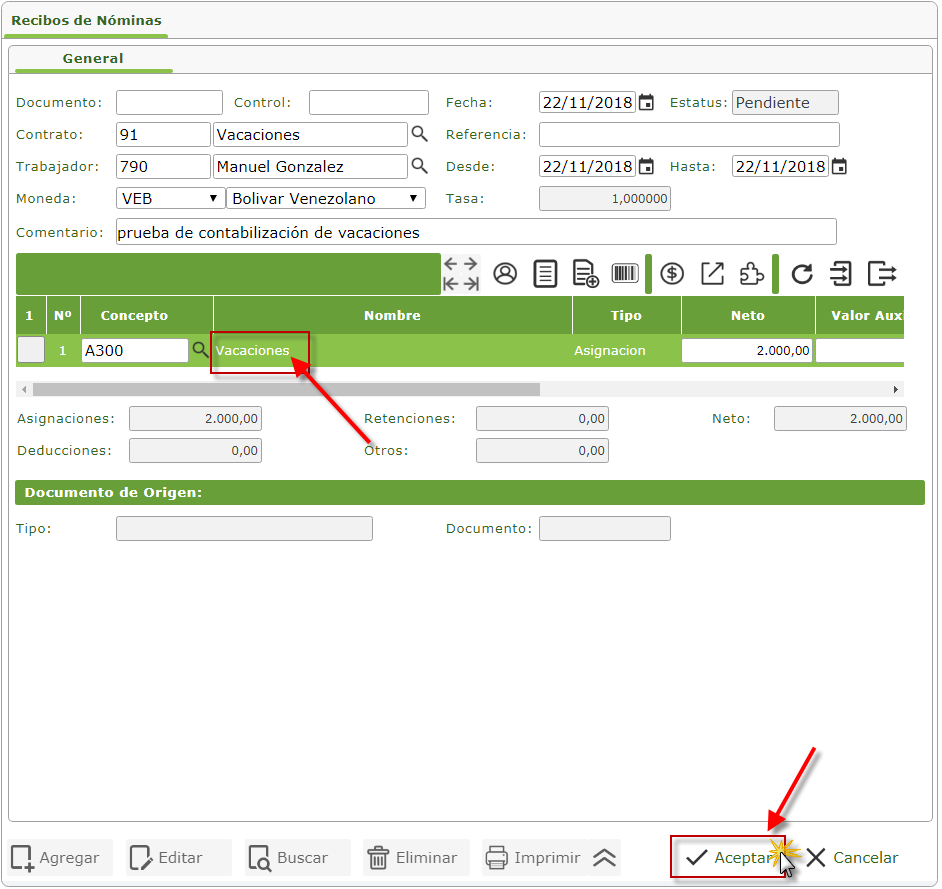This screenshot has width=942, height=889.
Task: Click the worker profile icon in grid toolbar
Action: click(505, 274)
